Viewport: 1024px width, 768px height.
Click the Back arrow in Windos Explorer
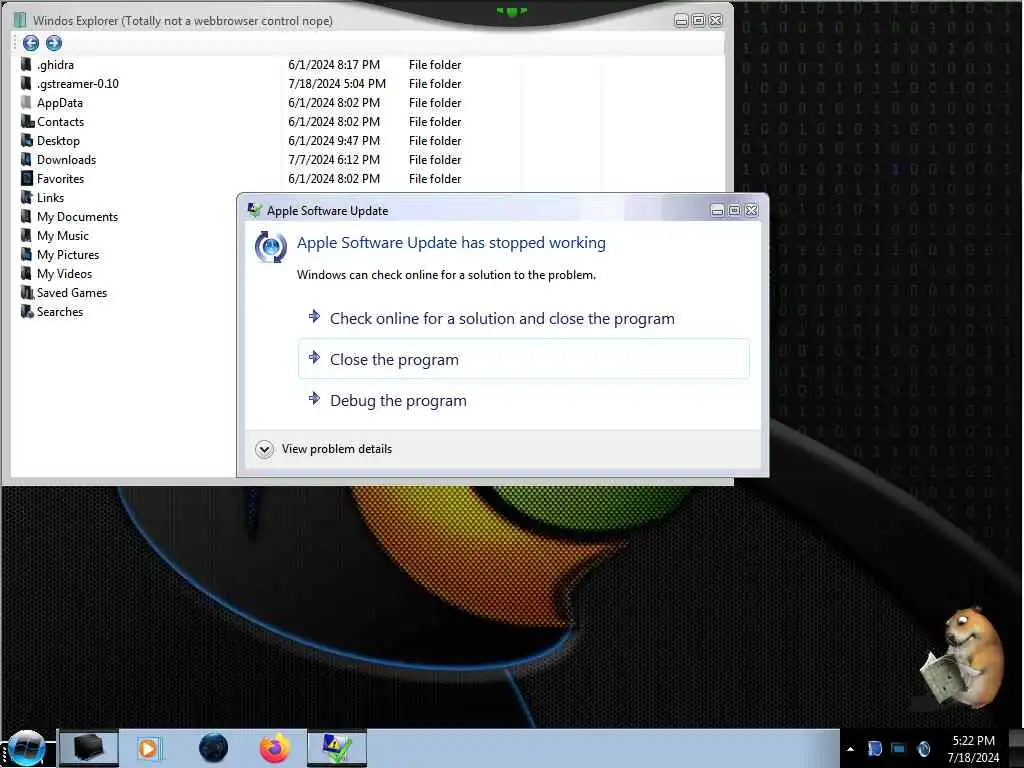pos(31,43)
